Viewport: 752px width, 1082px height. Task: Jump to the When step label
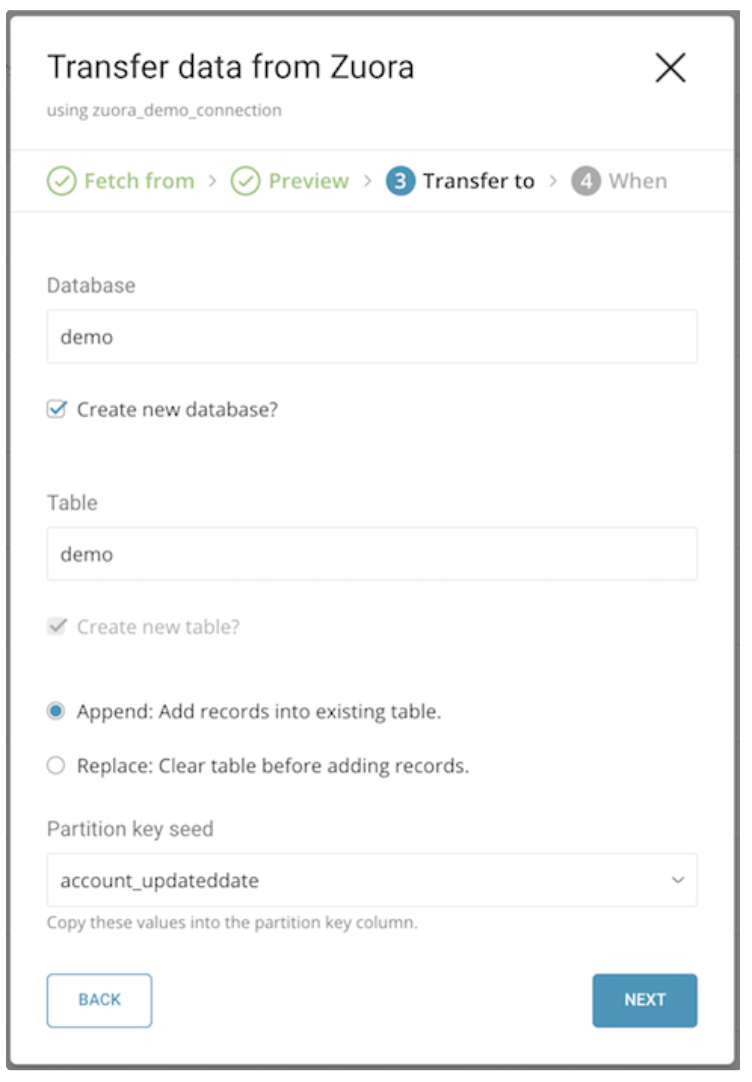637,181
